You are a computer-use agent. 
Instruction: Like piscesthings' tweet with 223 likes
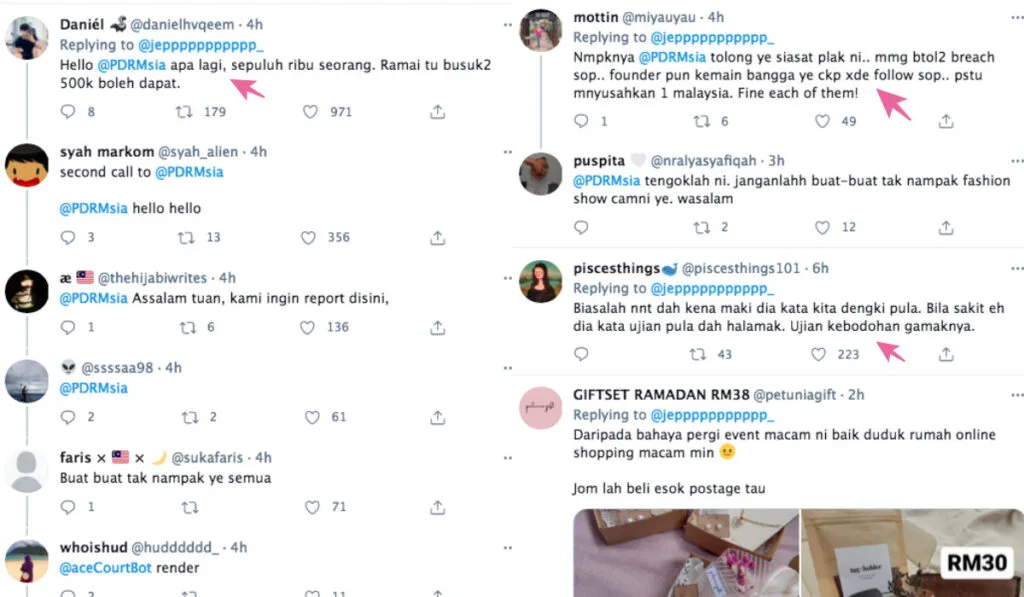click(x=820, y=354)
